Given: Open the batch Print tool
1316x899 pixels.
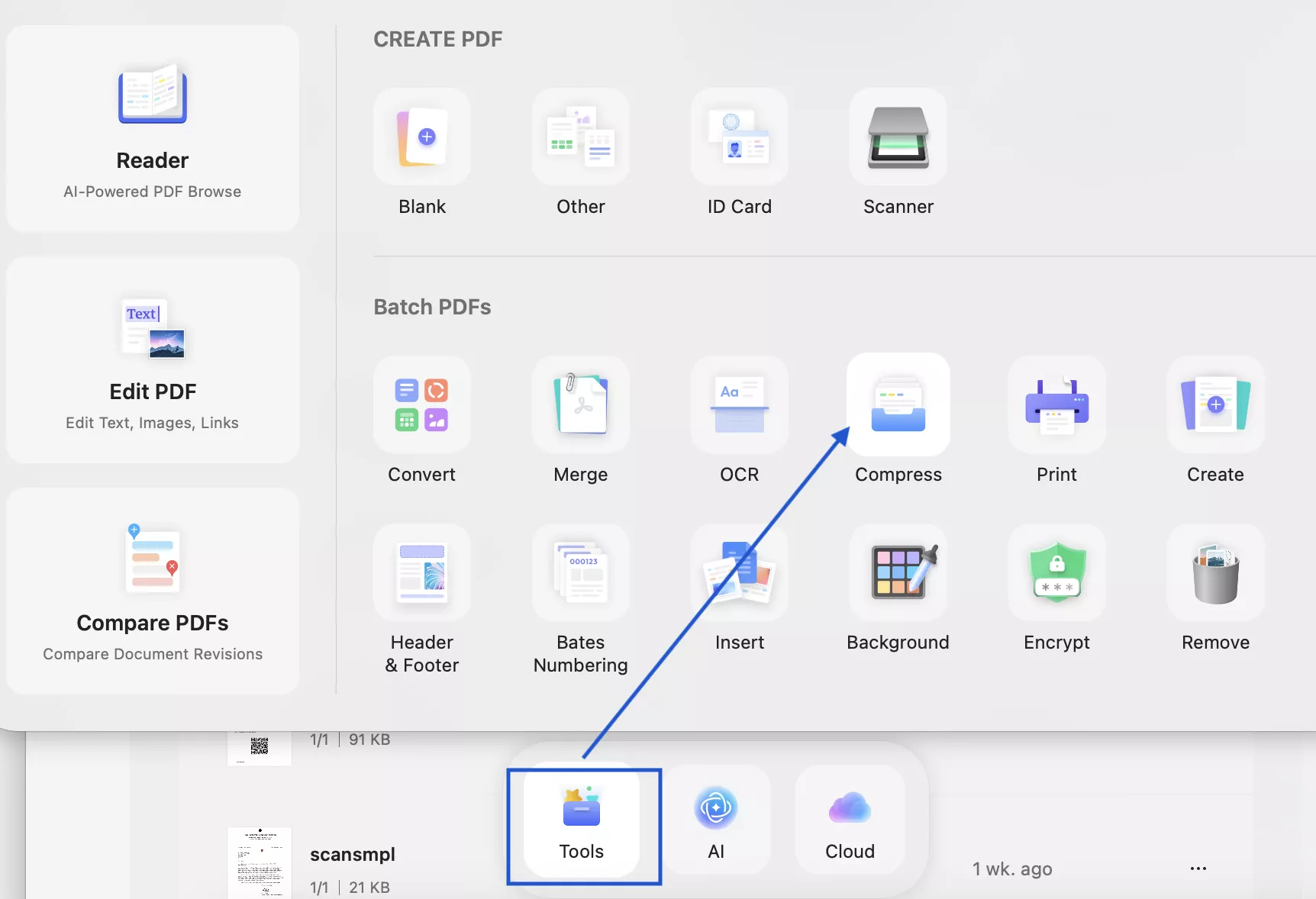Looking at the screenshot, I should coord(1057,404).
